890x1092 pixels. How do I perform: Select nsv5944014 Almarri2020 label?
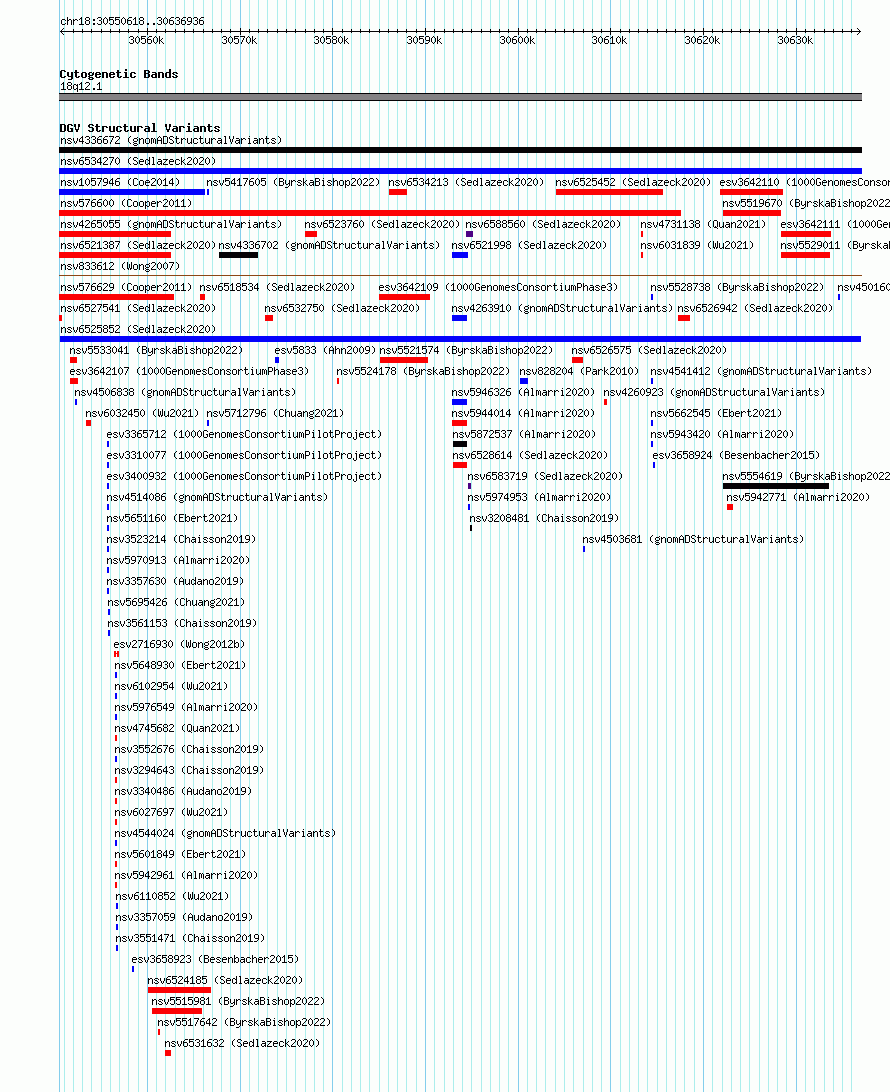pyautogui.click(x=523, y=412)
